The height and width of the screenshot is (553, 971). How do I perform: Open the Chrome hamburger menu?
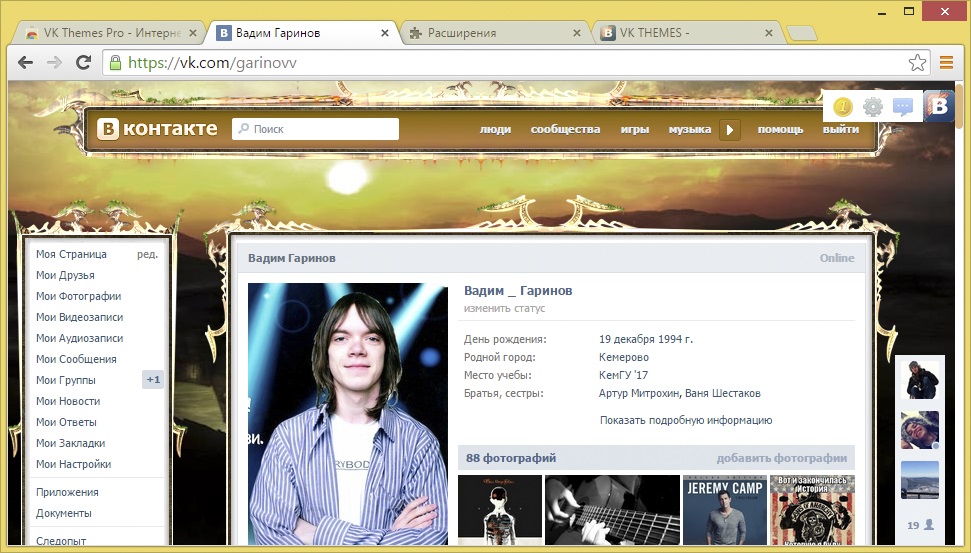coord(946,63)
